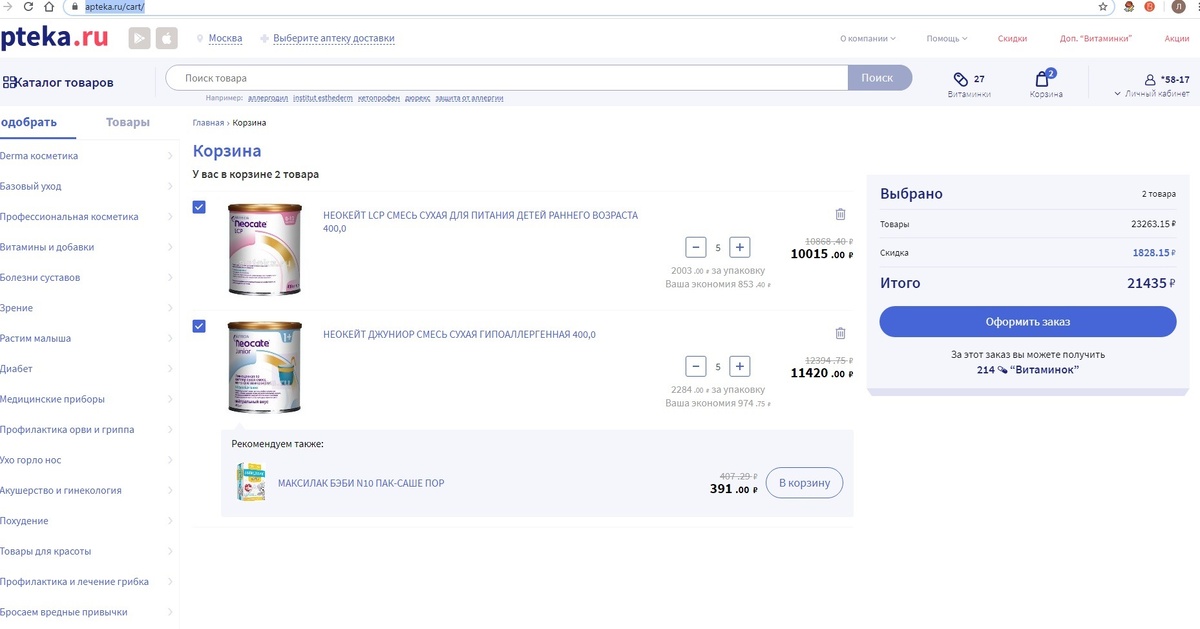The height and width of the screenshot is (629, 1200).
Task: Choose city link Москва
Action: pyautogui.click(x=225, y=39)
